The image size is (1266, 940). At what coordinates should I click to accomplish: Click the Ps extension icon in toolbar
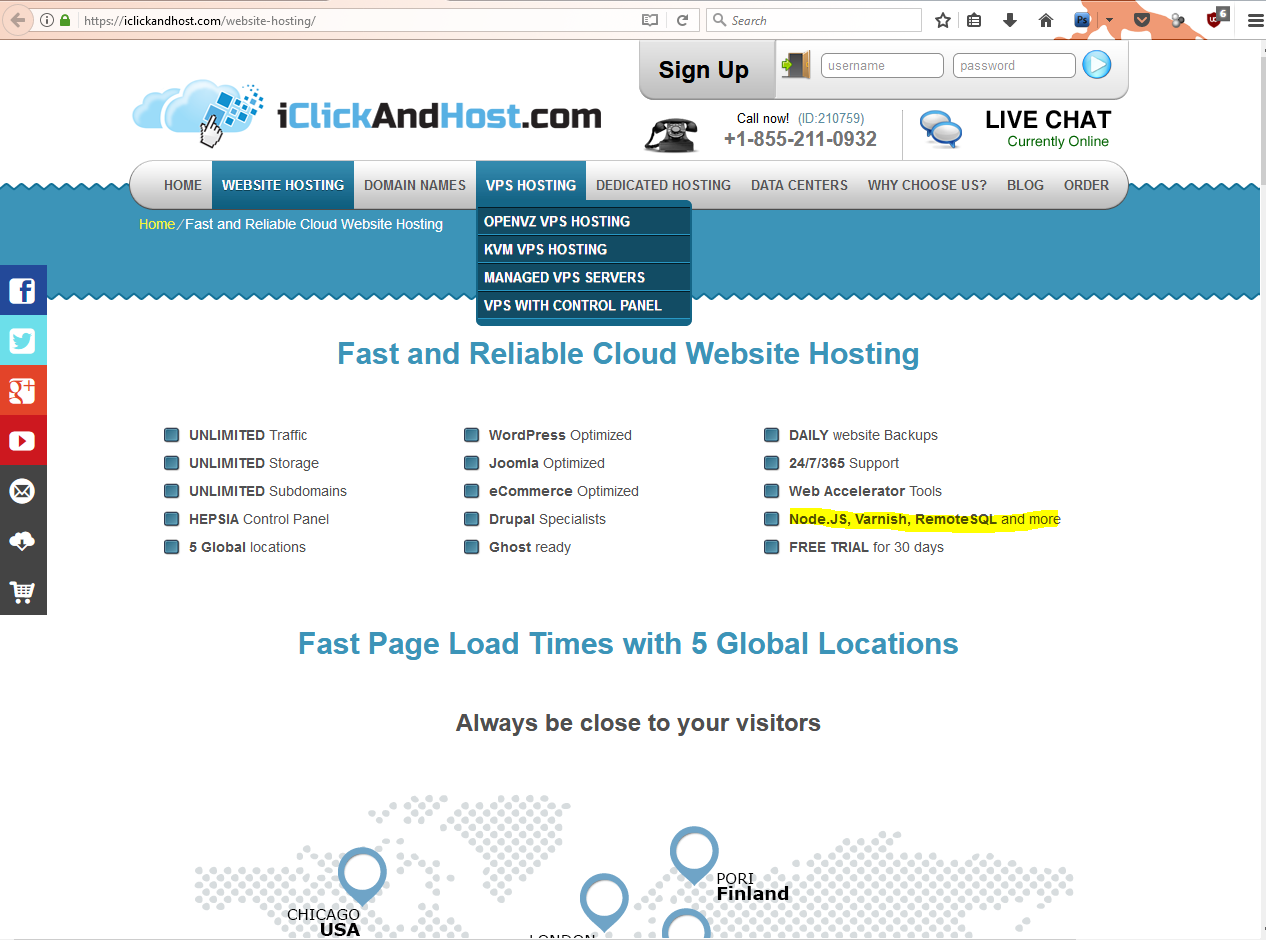pyautogui.click(x=1082, y=20)
